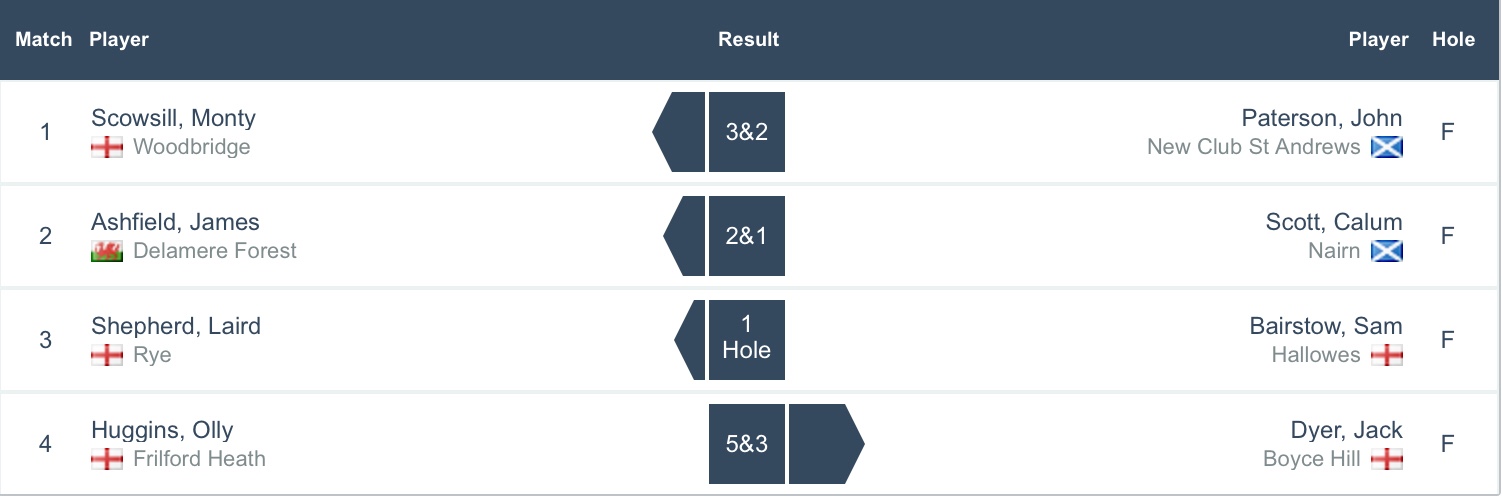Open player Scowsill, Monty
The width and height of the screenshot is (1502, 500).
pyautogui.click(x=173, y=118)
